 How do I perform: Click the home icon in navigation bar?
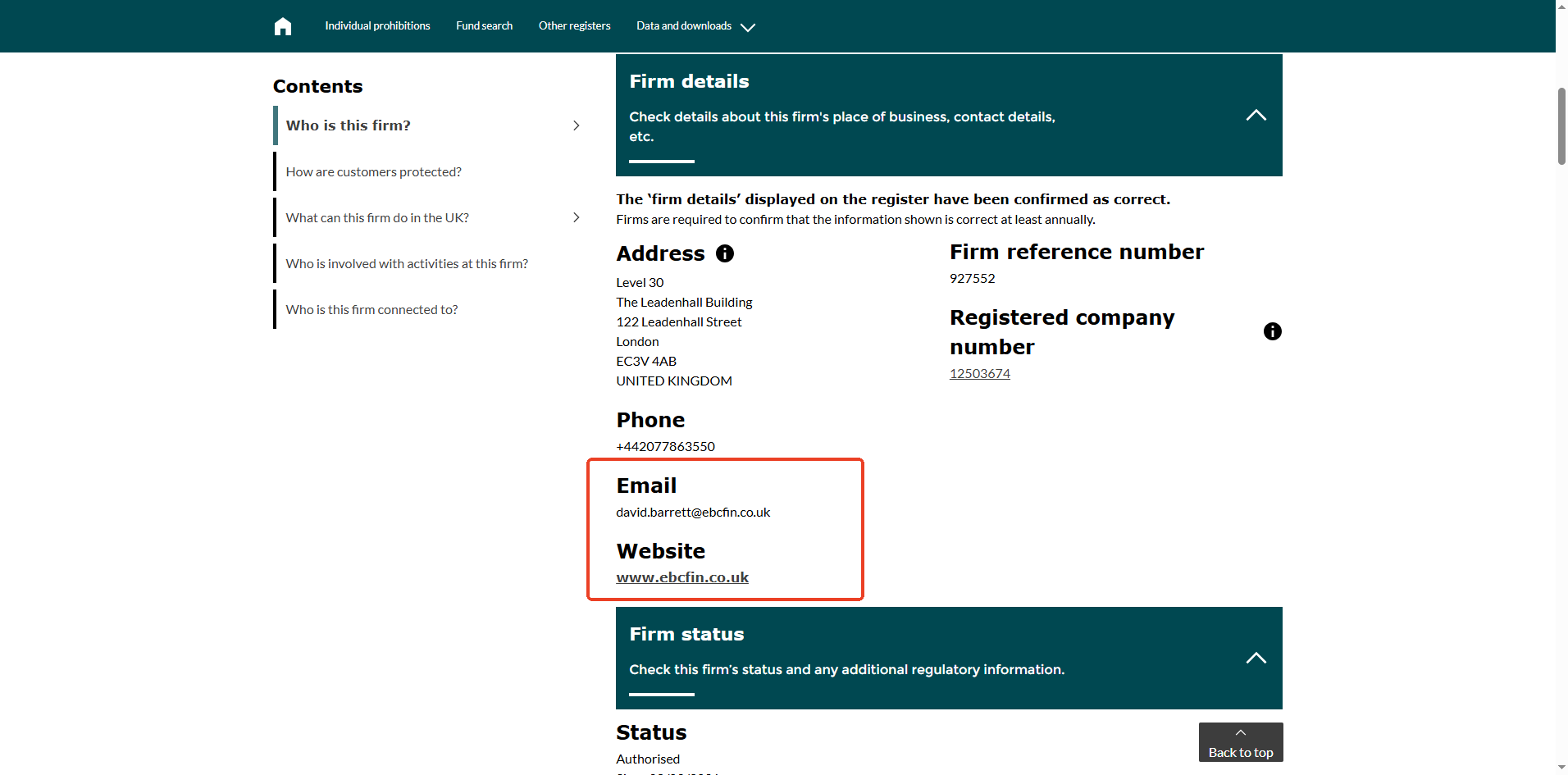coord(283,26)
